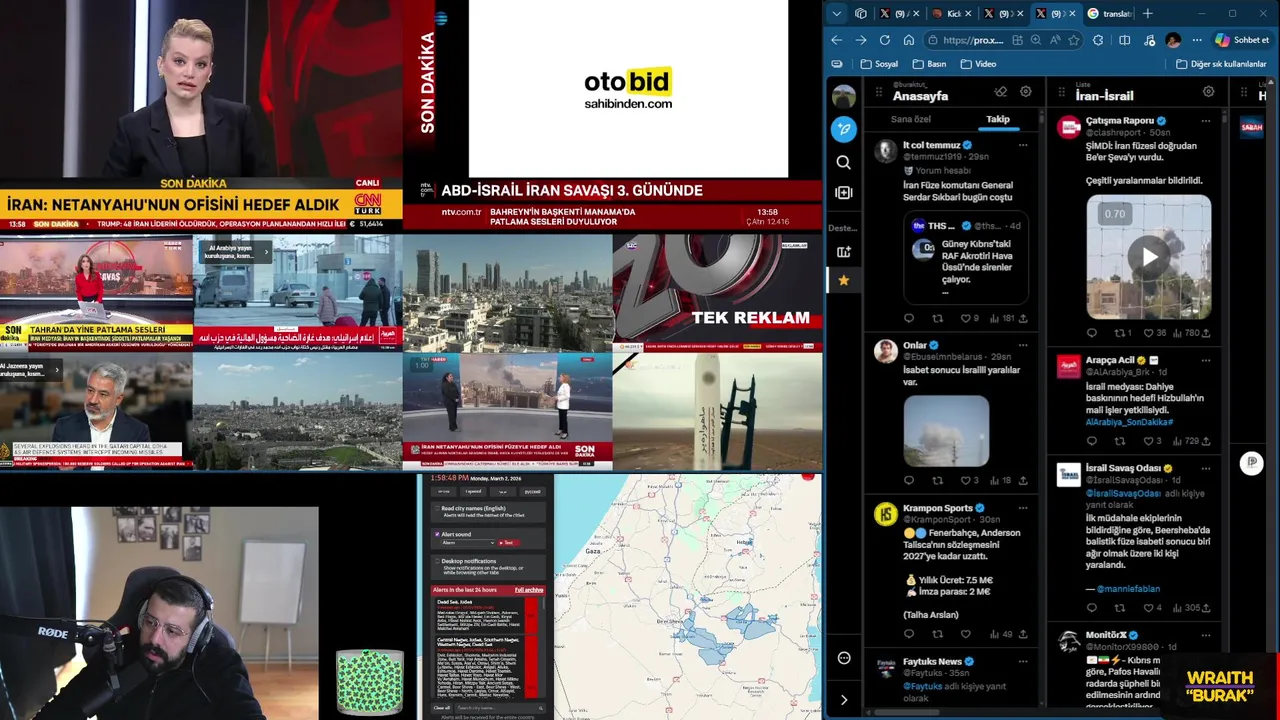The height and width of the screenshot is (720, 1280).
Task: Click the zoom magnifier in address bar
Action: 1036,40
